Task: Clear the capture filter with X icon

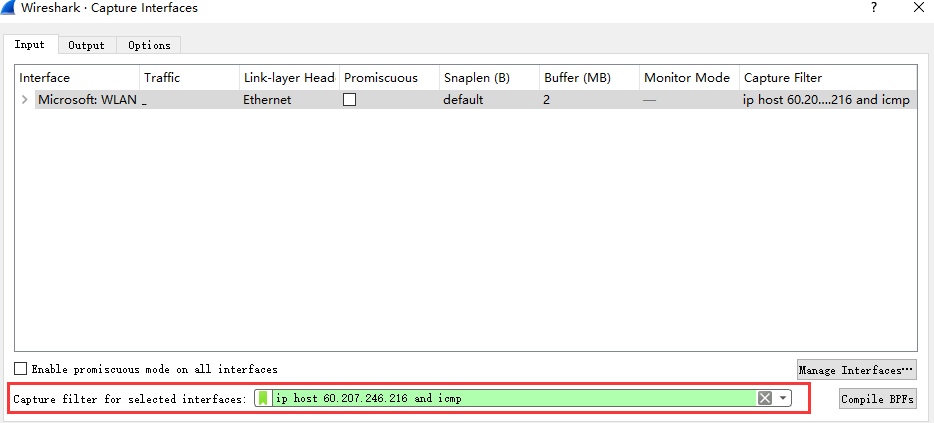Action: [x=765, y=398]
